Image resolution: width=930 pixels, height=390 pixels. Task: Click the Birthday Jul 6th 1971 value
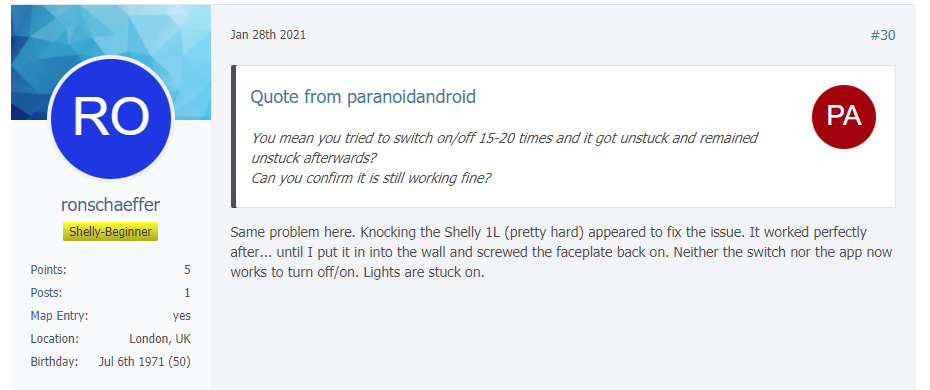[145, 362]
